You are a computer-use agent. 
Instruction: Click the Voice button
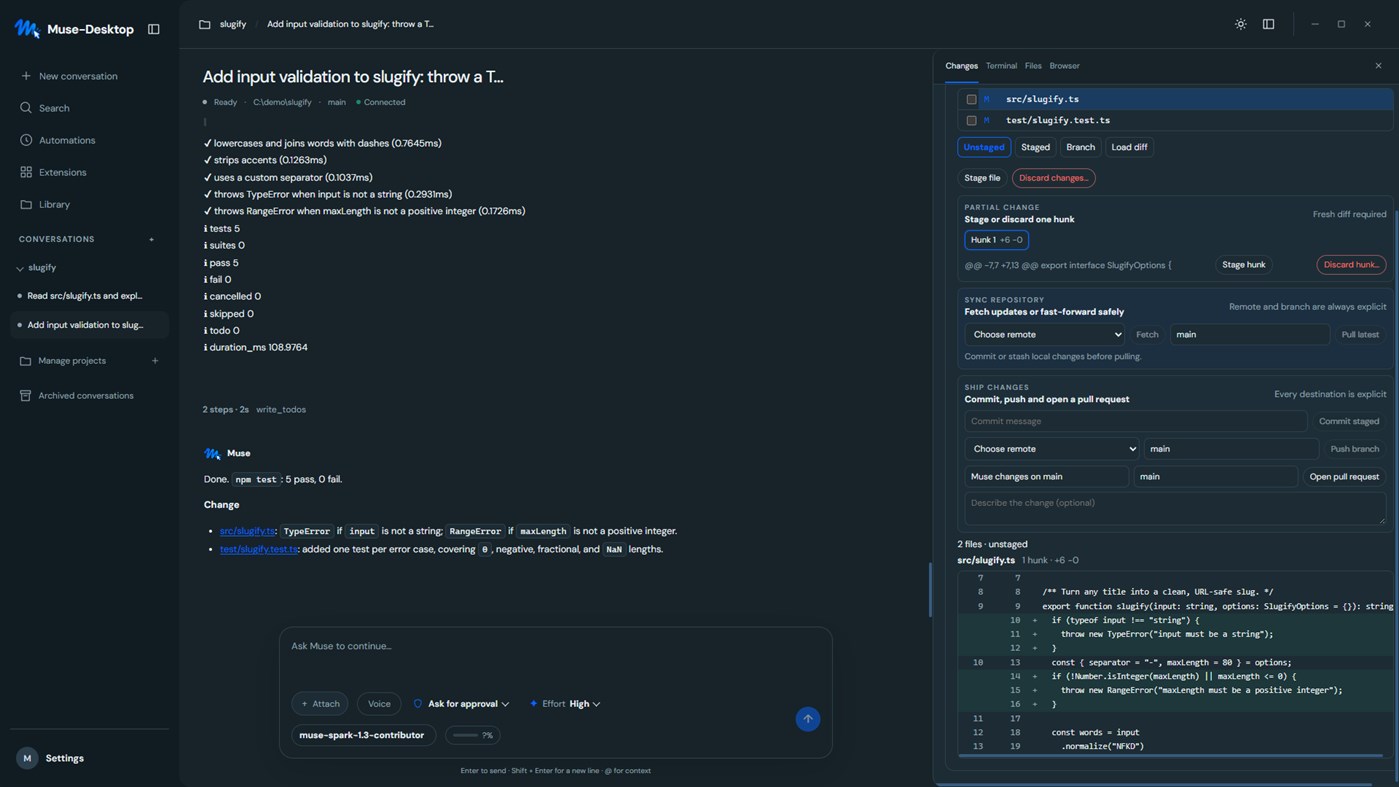[x=379, y=704]
